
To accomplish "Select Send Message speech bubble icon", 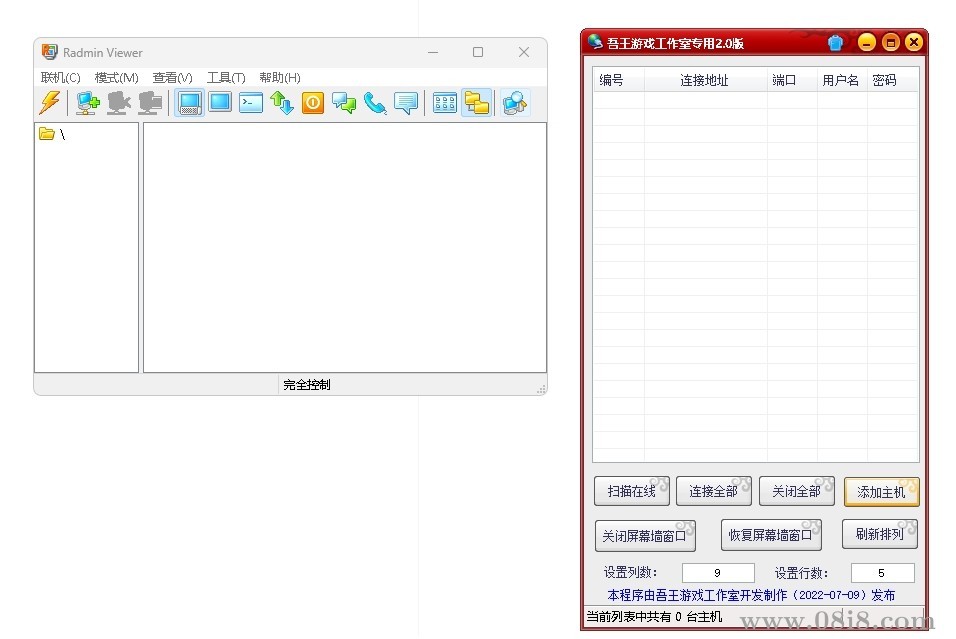I will click(406, 102).
